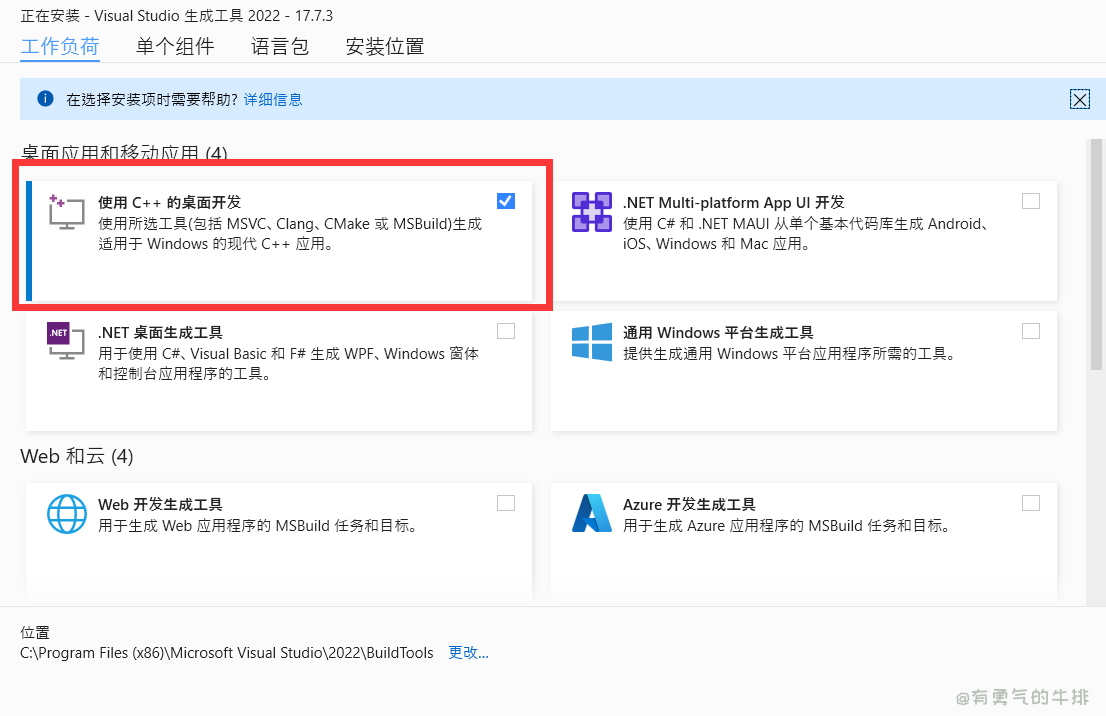Click 更改... to change install location
This screenshot has width=1106, height=716.
click(x=468, y=653)
